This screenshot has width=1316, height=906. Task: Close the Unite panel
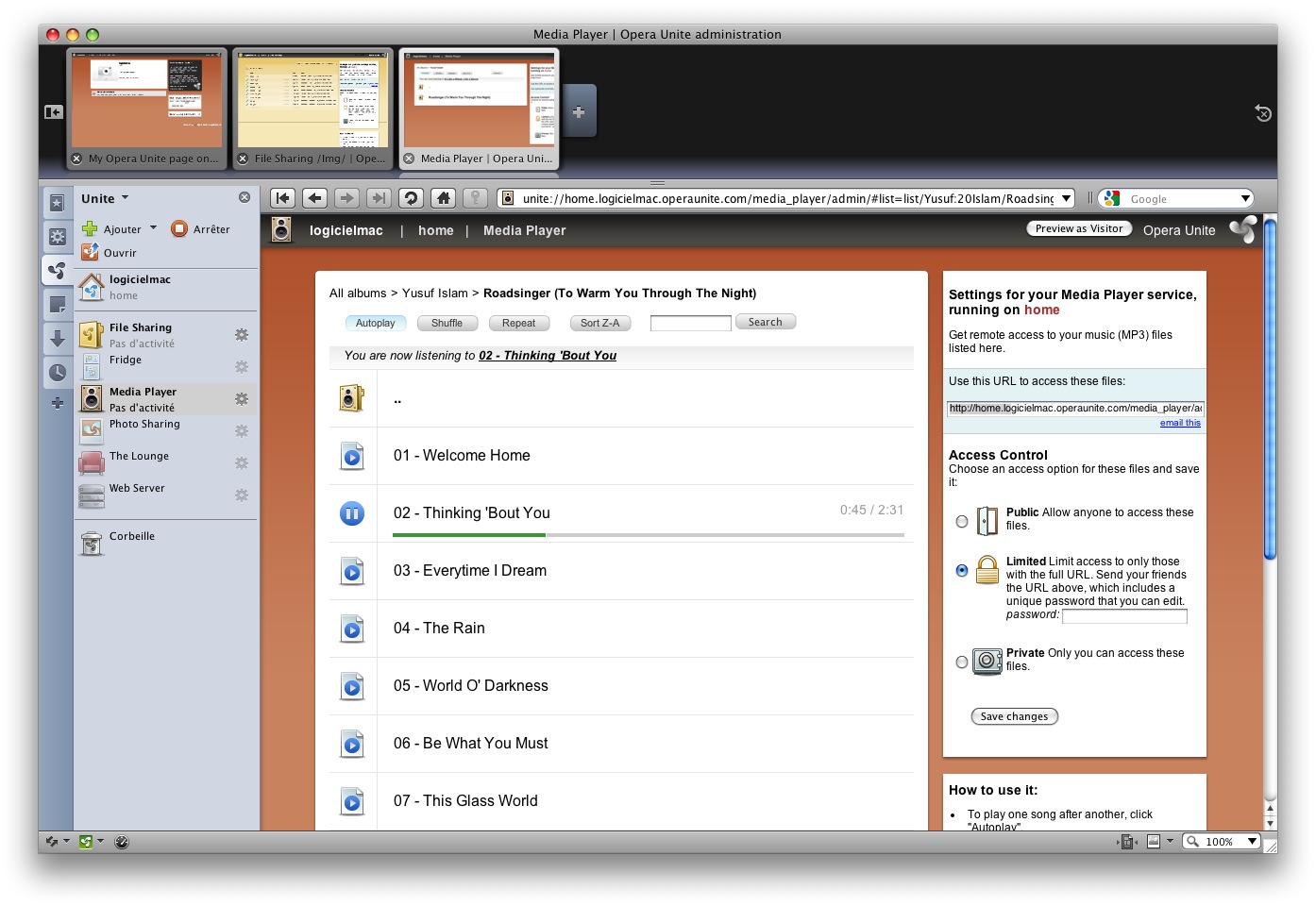[x=245, y=197]
